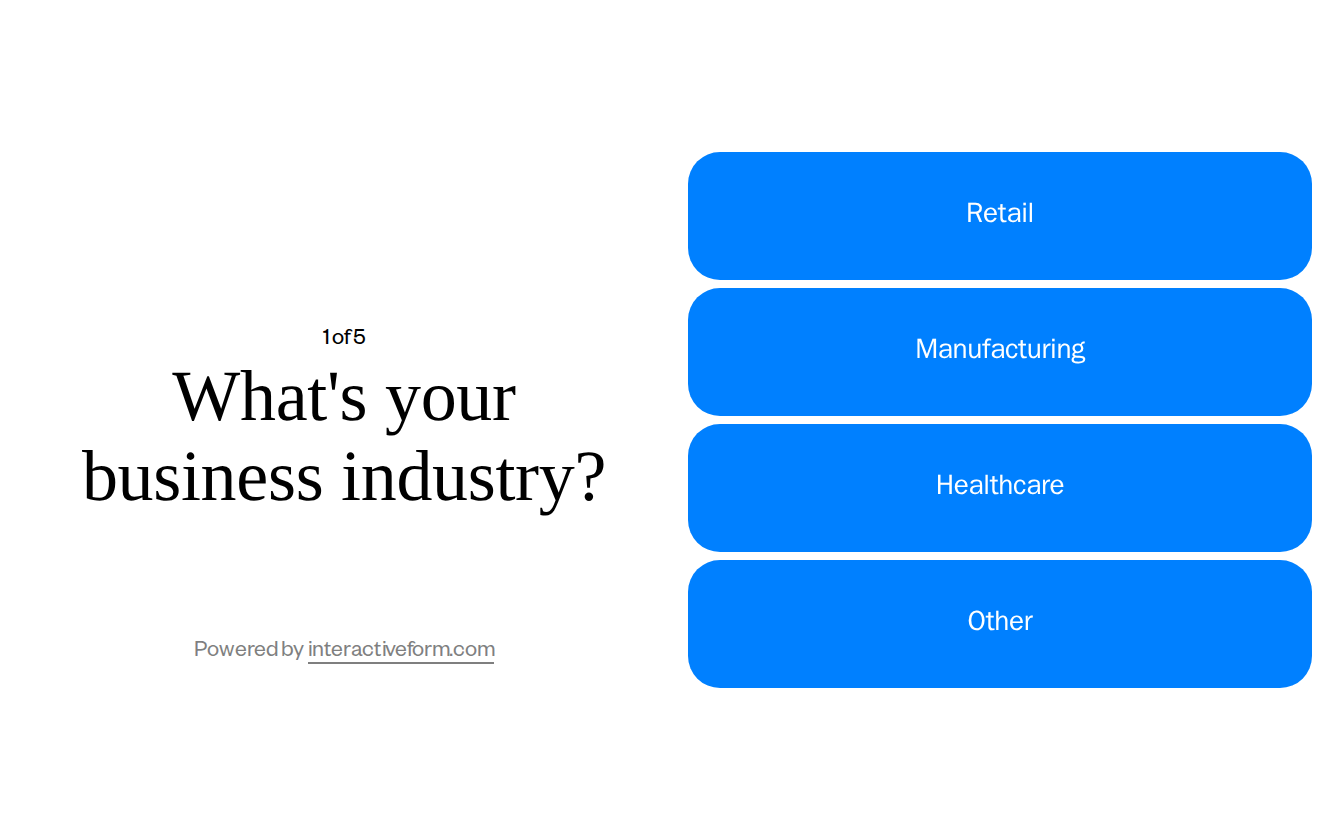Select the last answer choice Other
This screenshot has height=840, width=1344.
(1000, 622)
